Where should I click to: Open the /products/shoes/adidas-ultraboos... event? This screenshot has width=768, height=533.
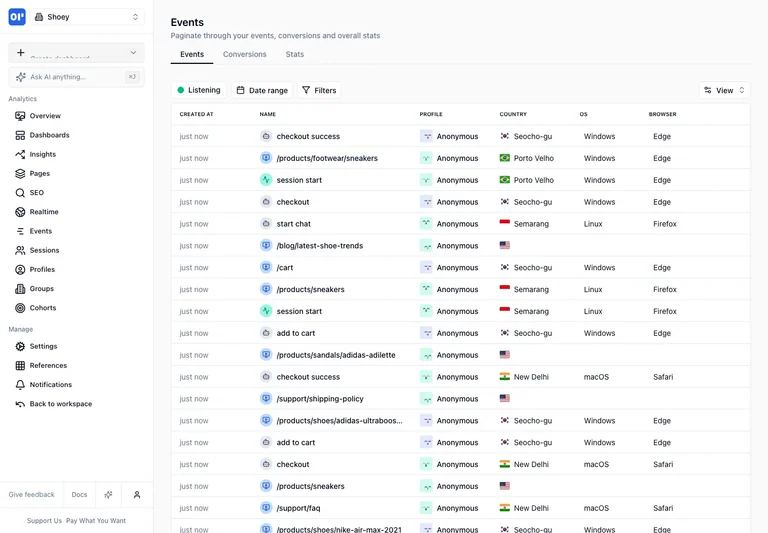coord(339,421)
